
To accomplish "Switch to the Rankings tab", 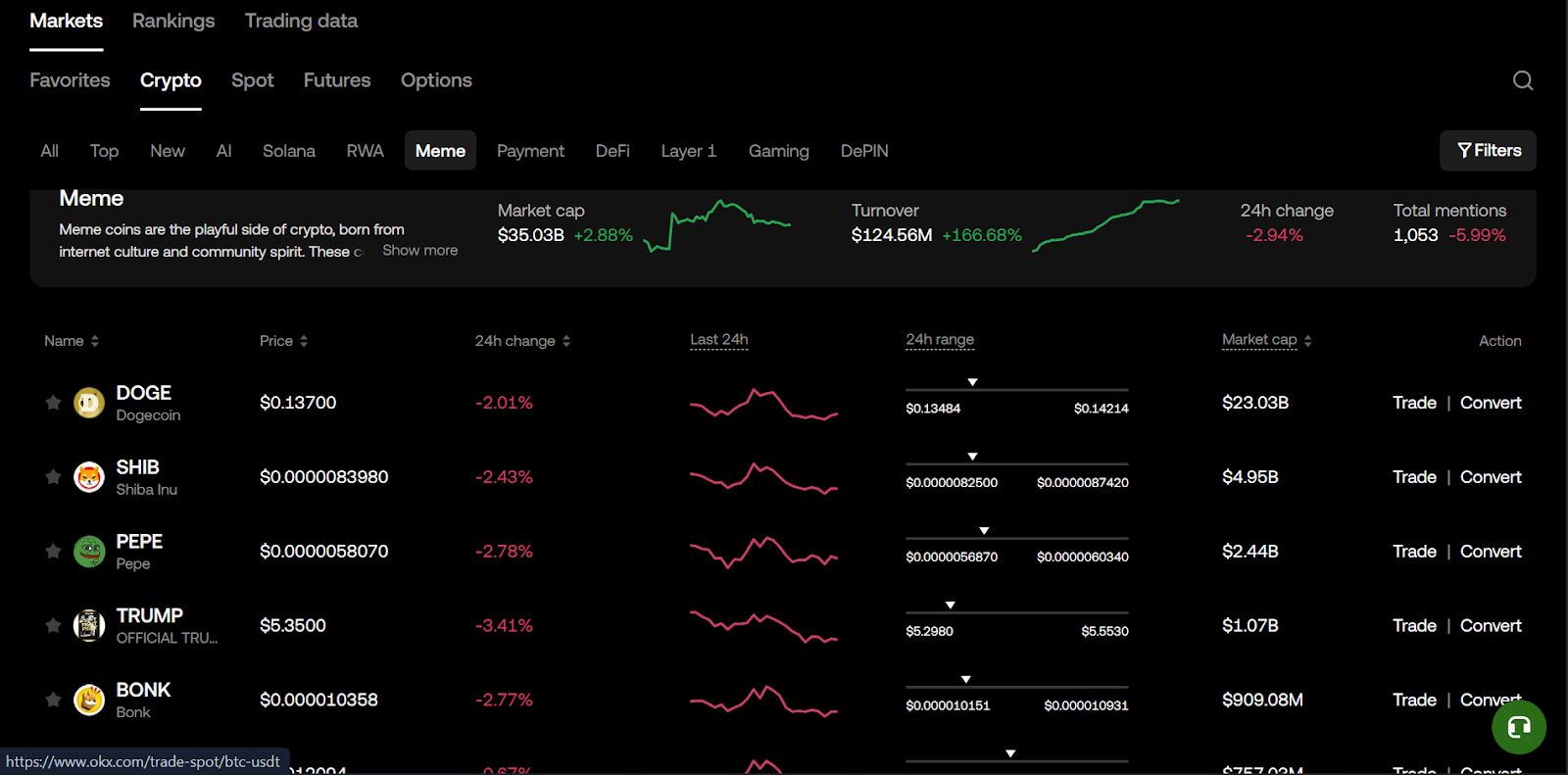I will tap(173, 21).
